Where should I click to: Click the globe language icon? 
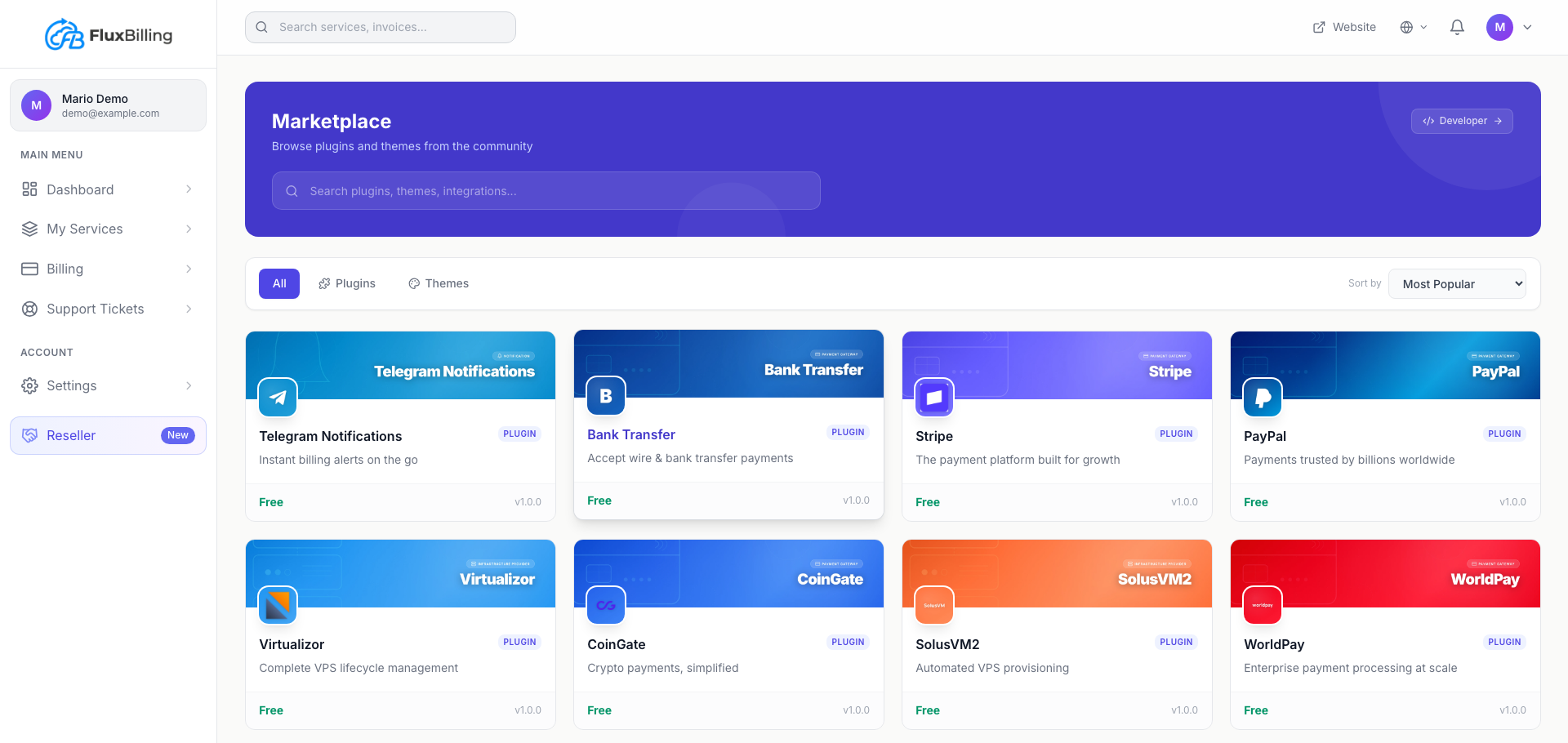point(1406,27)
